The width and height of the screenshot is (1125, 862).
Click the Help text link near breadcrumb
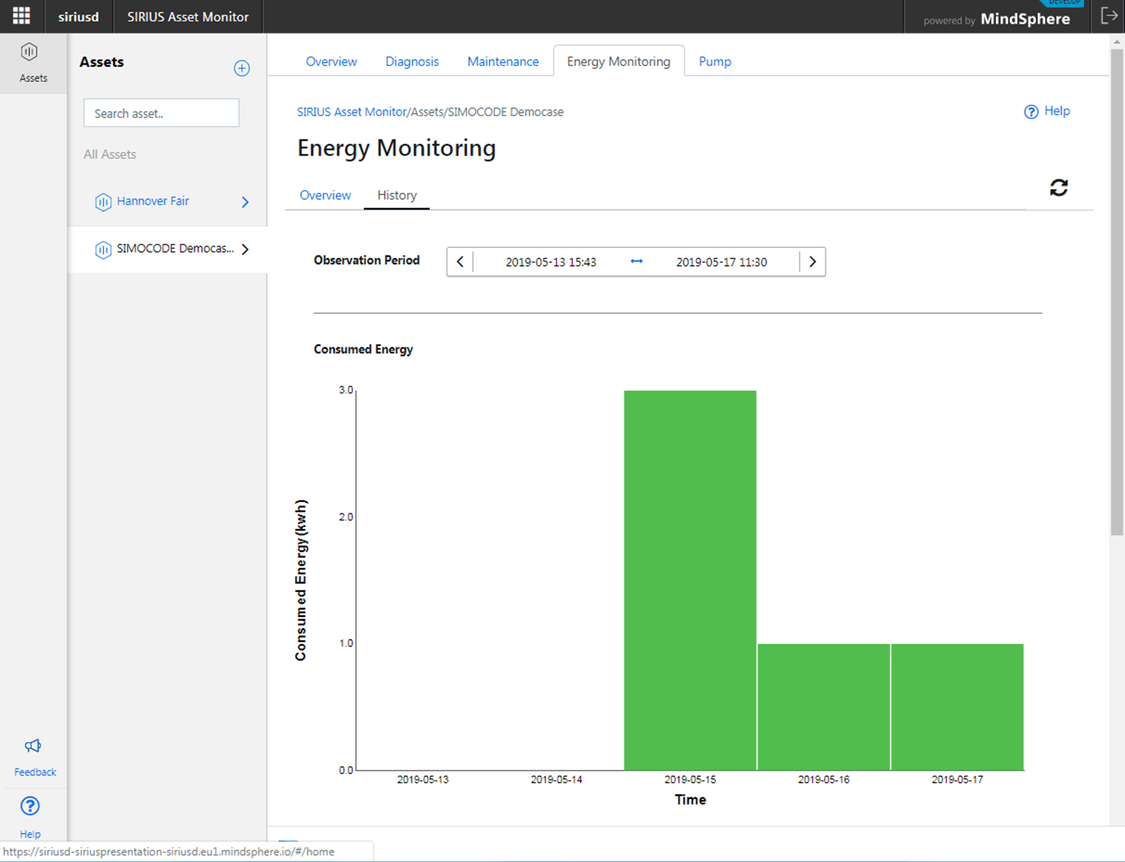click(1057, 111)
